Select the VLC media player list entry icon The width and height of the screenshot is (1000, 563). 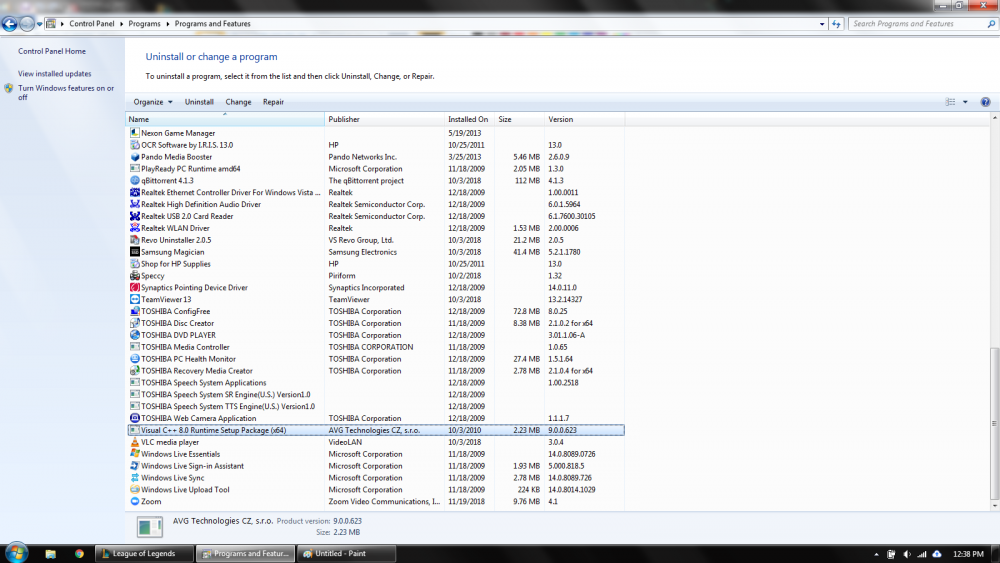point(134,442)
